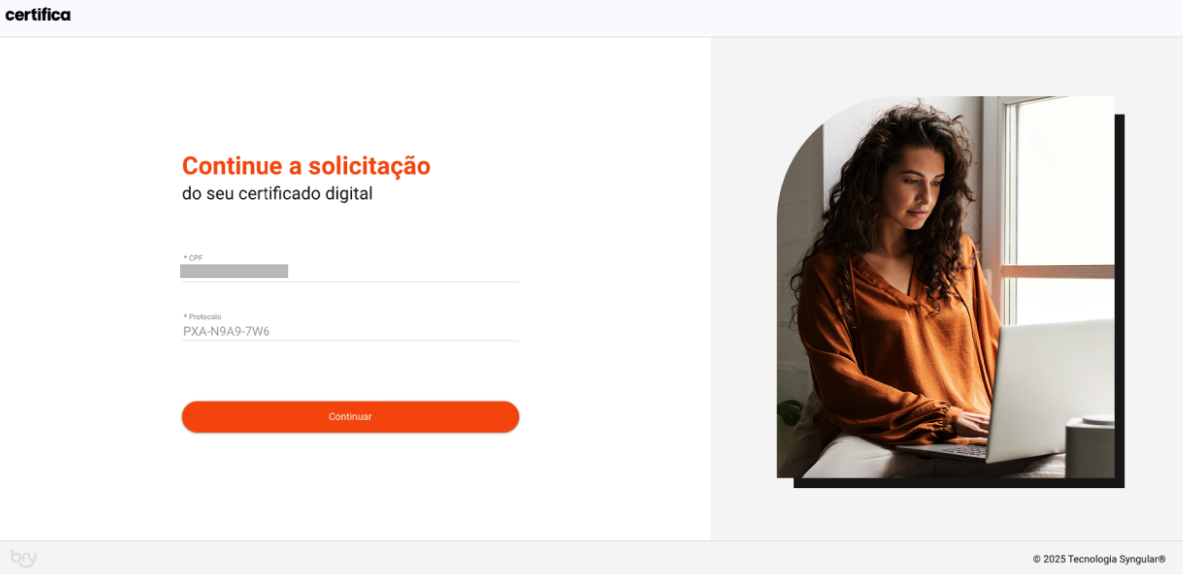Click the underline beneath the CPF field
The height and width of the screenshot is (575, 1183).
pyautogui.click(x=350, y=281)
